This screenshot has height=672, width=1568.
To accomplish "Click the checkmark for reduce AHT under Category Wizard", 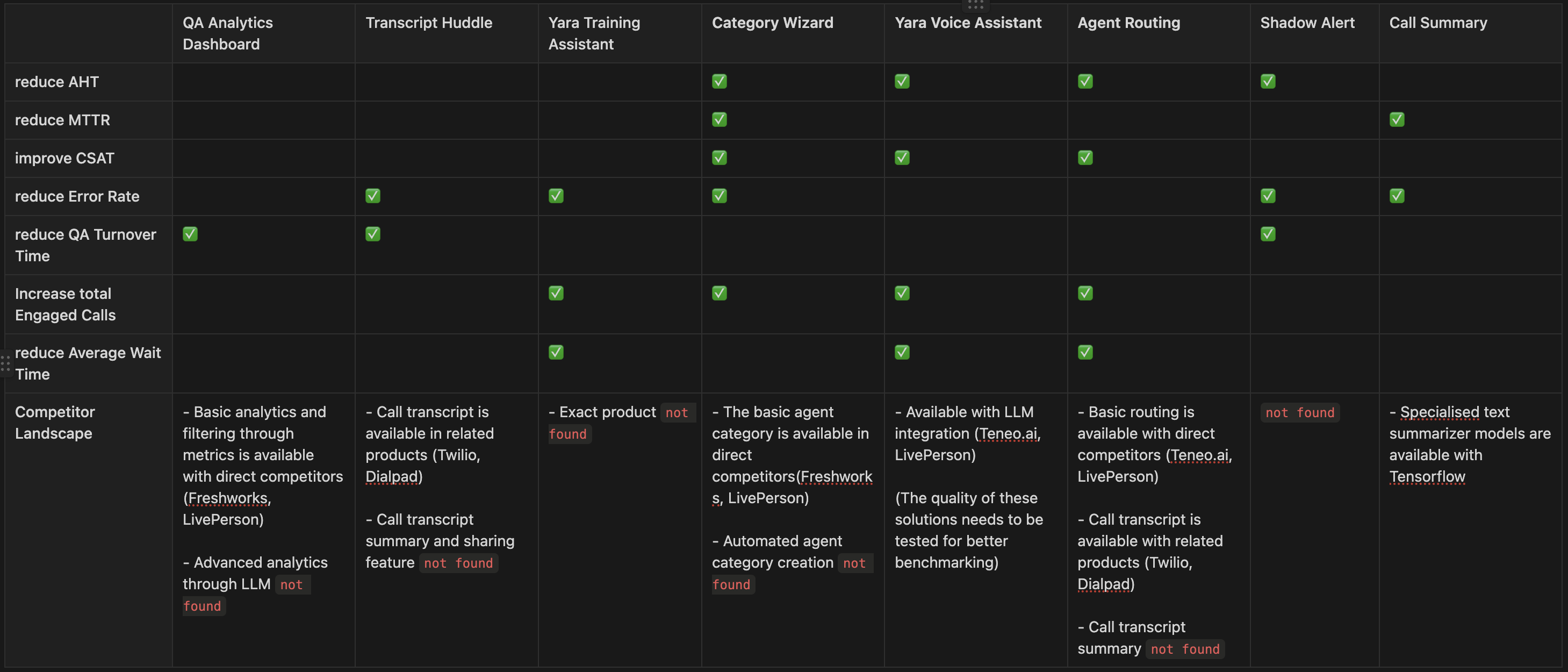I will (x=720, y=81).
